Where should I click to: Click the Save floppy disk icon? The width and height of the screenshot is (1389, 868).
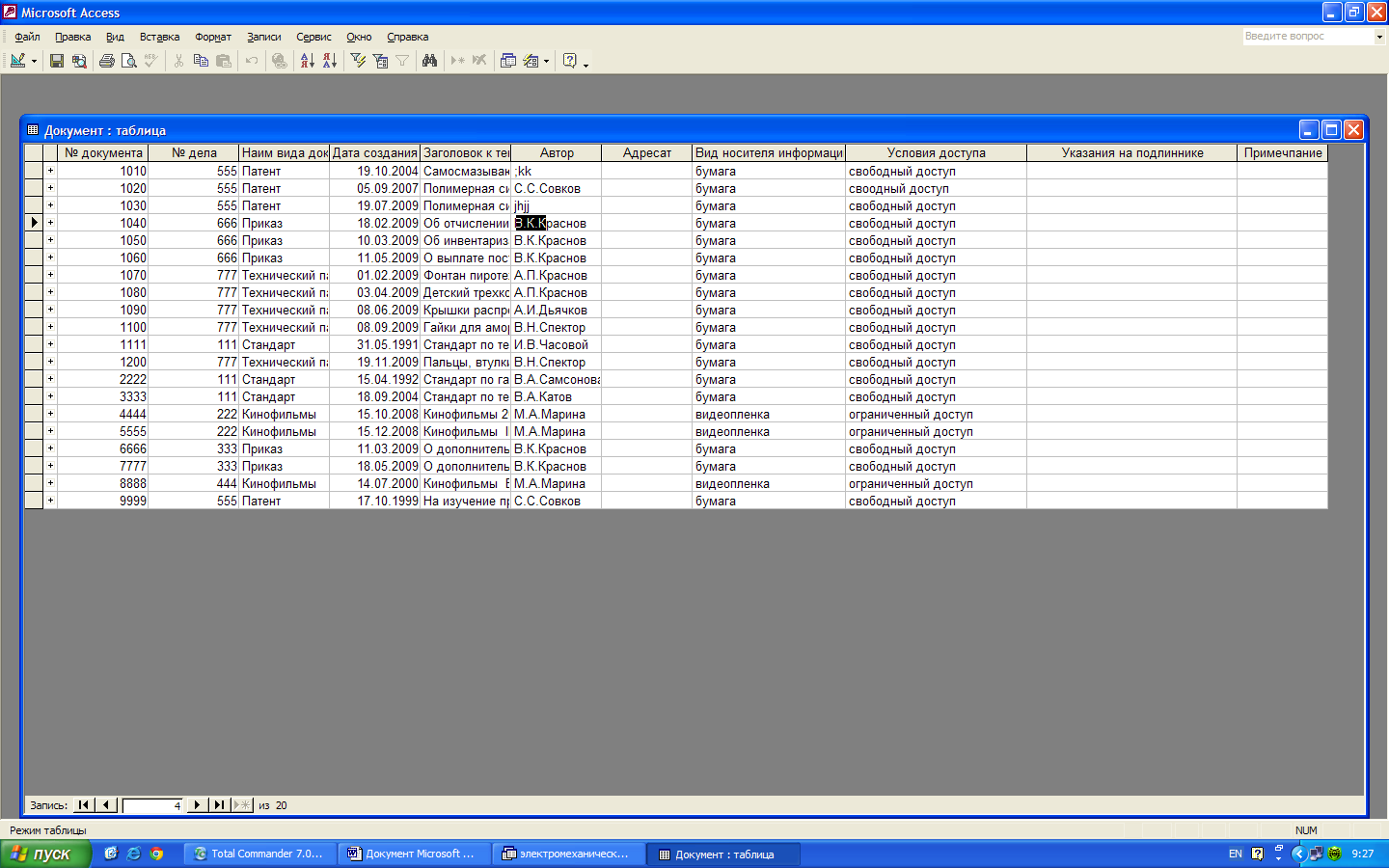click(57, 61)
